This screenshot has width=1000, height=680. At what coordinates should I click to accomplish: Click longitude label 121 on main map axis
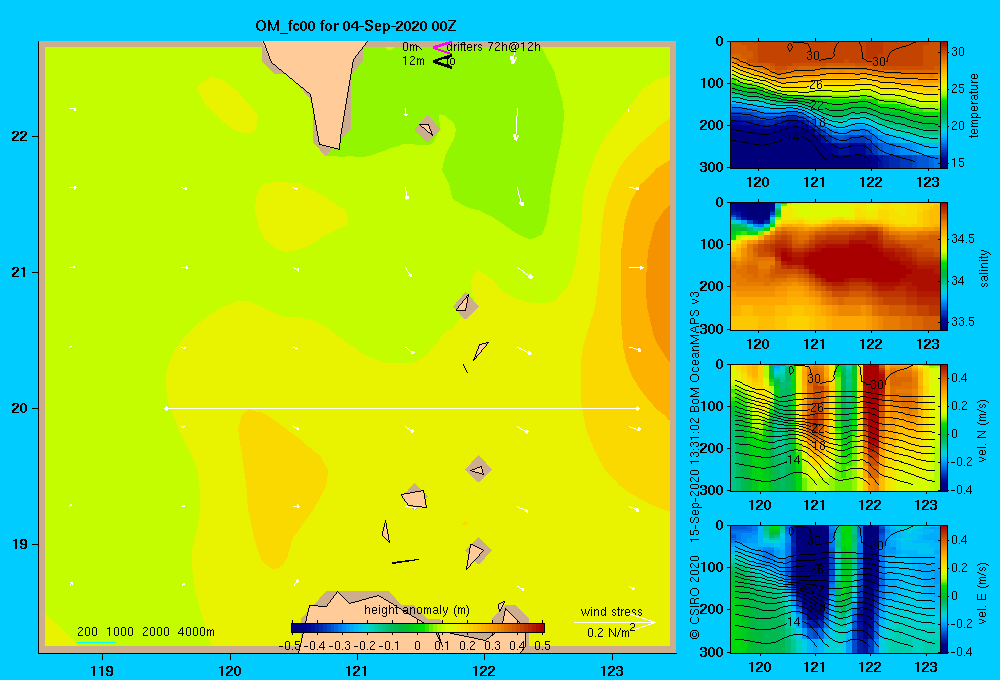point(357,671)
